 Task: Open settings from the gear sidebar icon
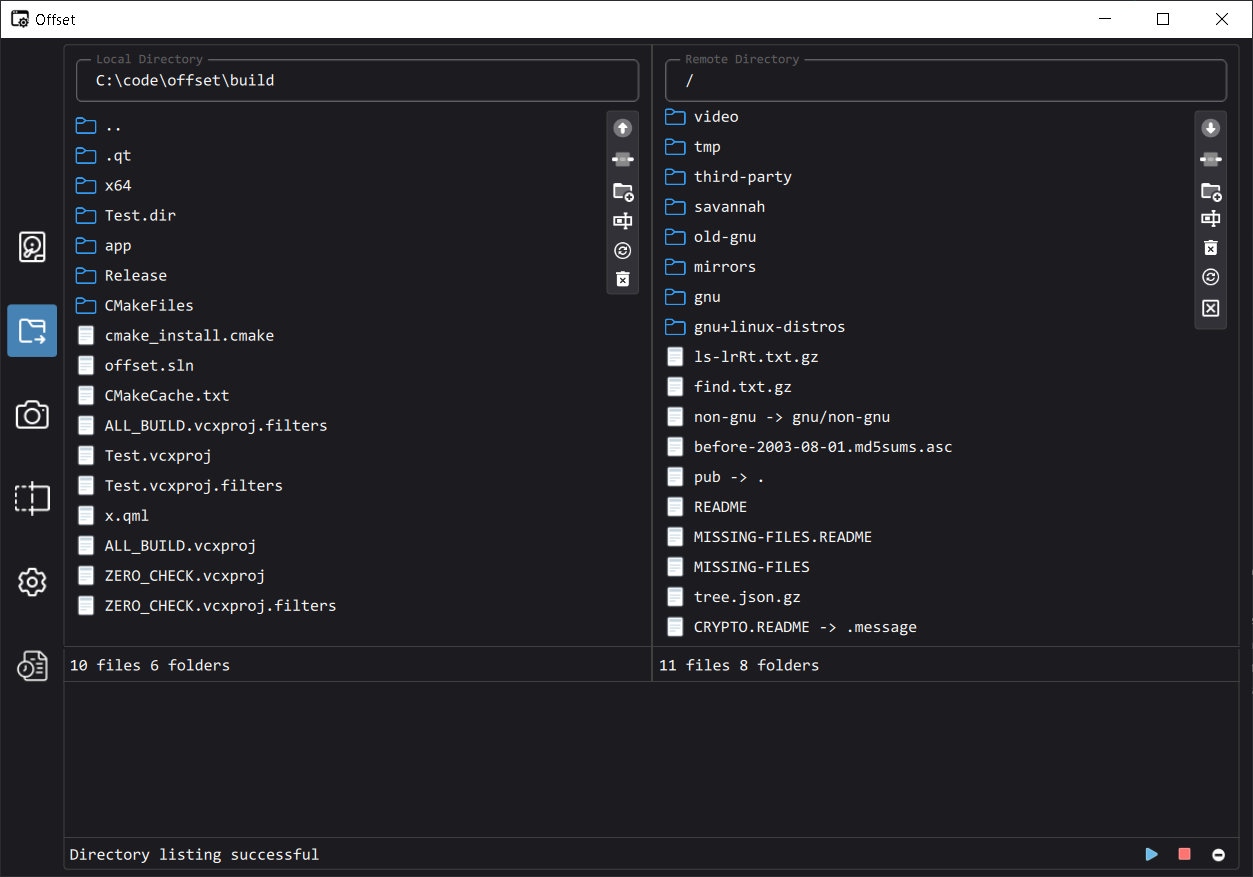(x=32, y=582)
